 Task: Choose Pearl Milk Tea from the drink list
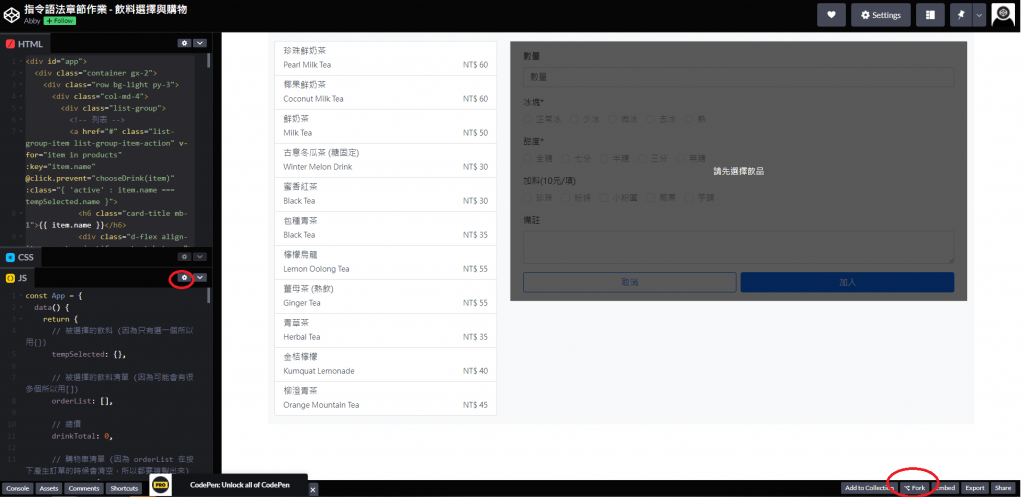pos(385,58)
